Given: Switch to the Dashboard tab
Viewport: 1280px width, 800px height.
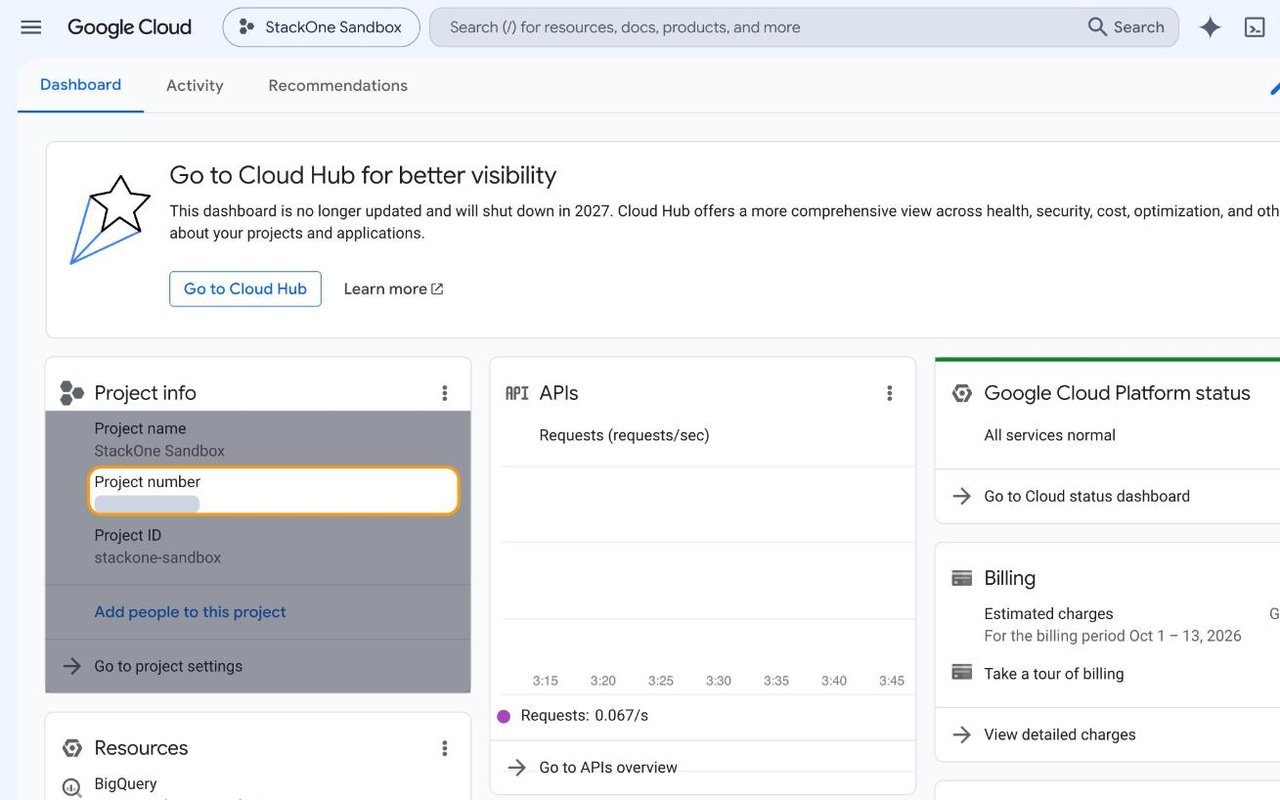Looking at the screenshot, I should 81,85.
